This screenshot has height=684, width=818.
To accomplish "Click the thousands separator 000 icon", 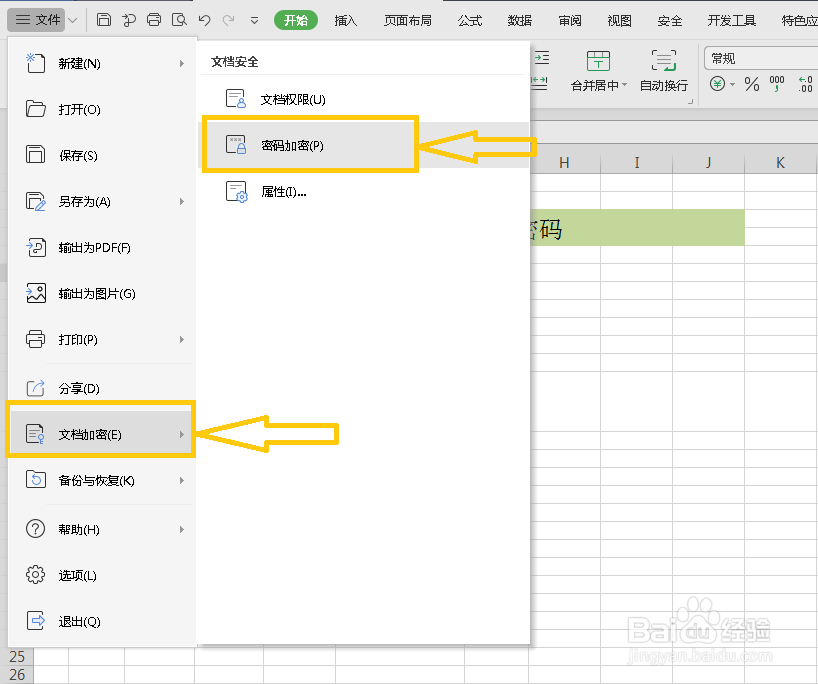I will click(777, 83).
